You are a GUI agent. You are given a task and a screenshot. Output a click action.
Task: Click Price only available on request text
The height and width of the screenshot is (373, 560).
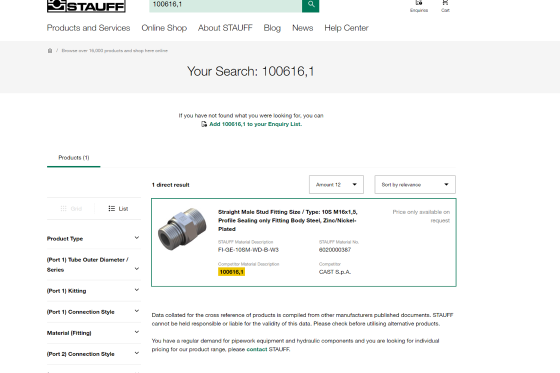(421, 216)
